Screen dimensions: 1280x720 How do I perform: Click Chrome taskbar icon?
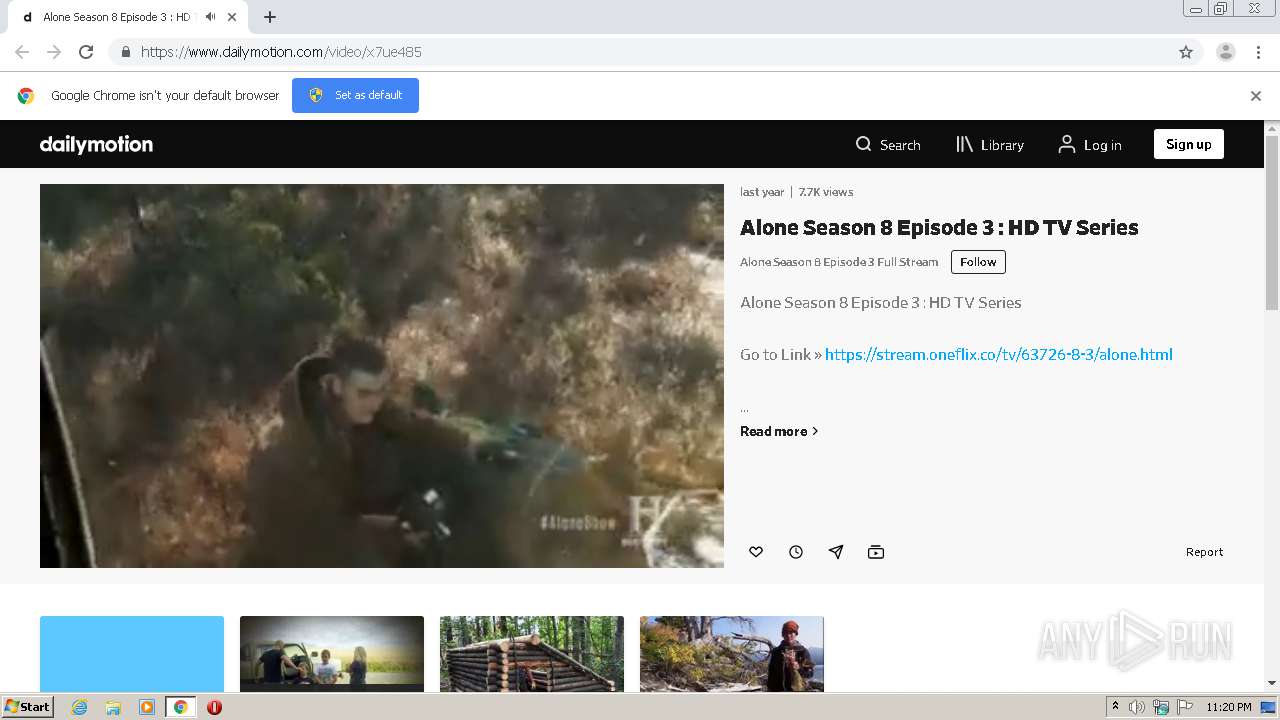coord(181,707)
